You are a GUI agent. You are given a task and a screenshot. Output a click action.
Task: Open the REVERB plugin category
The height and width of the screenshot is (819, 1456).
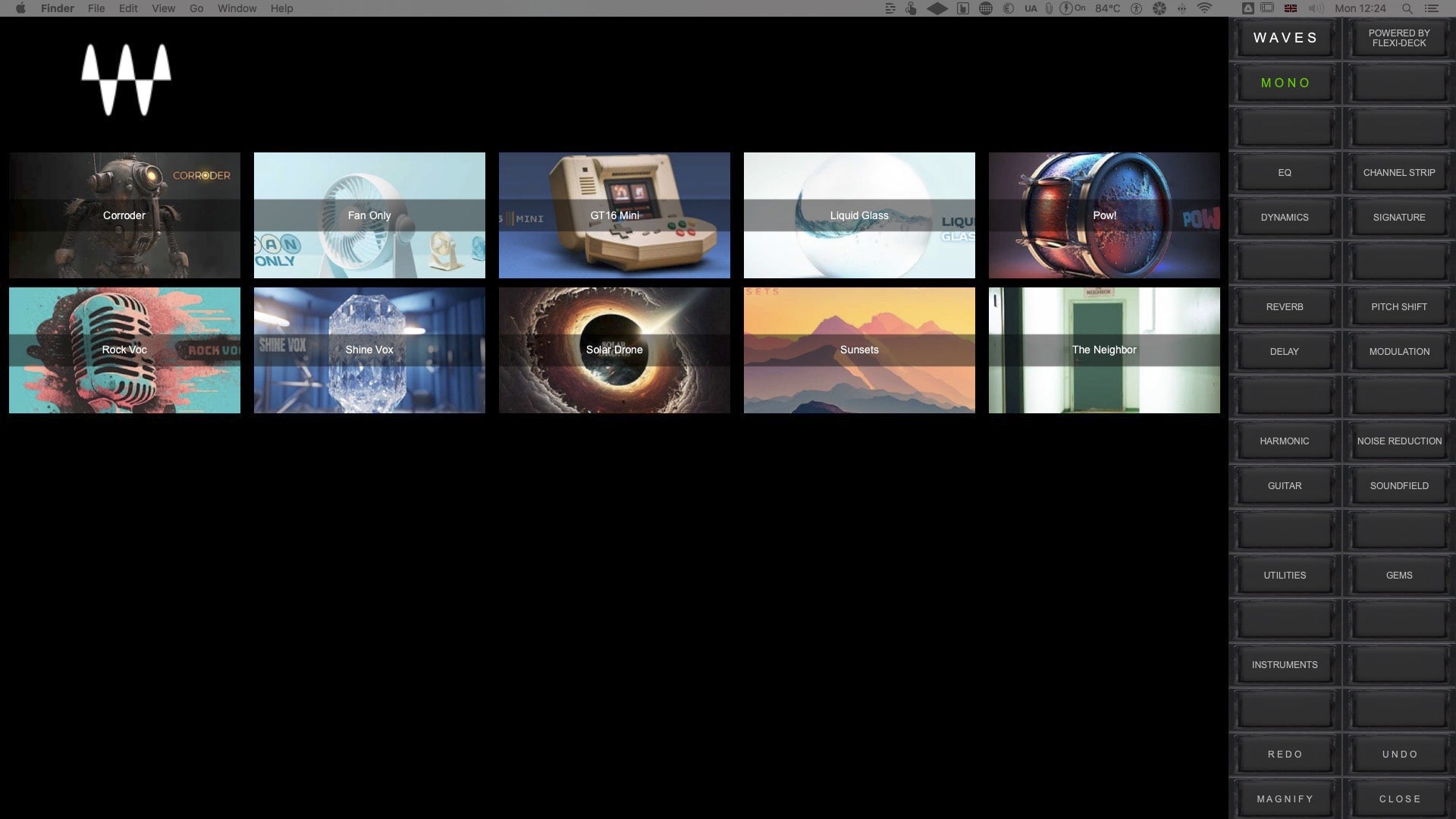pyautogui.click(x=1285, y=306)
